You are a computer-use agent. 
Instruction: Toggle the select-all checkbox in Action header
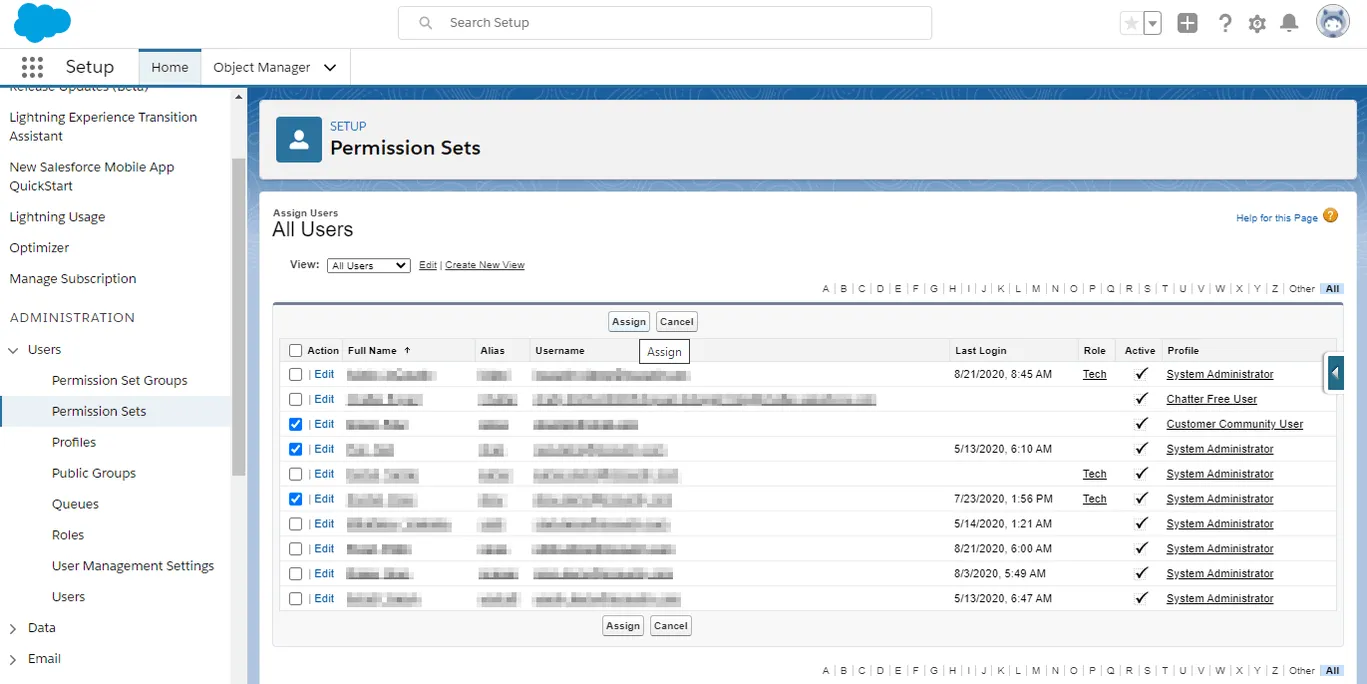pos(295,351)
